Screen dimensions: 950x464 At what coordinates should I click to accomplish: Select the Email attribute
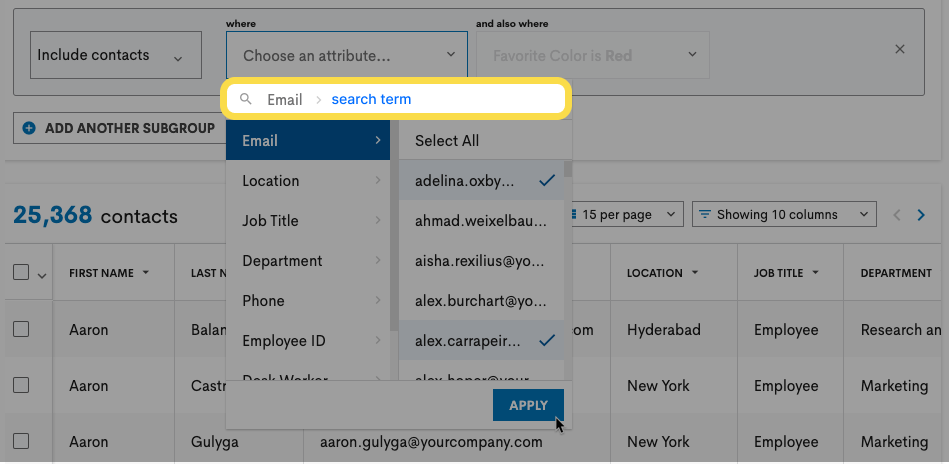(308, 141)
